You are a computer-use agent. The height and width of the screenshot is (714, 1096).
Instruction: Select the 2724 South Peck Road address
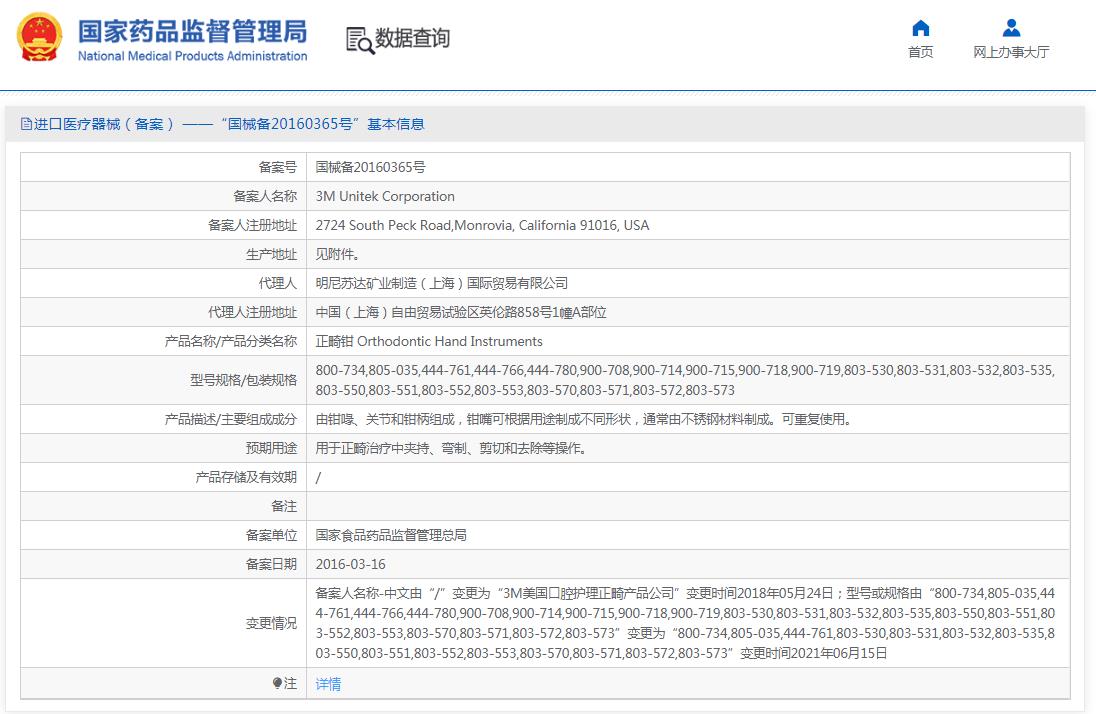pyautogui.click(x=482, y=225)
